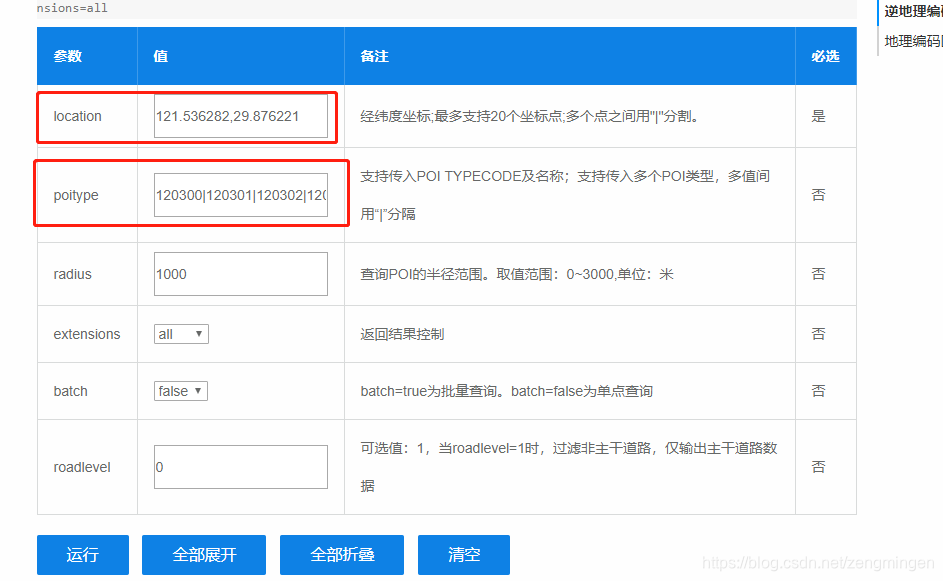
Task: Click the roadlevel input containing 0
Action: [x=241, y=467]
